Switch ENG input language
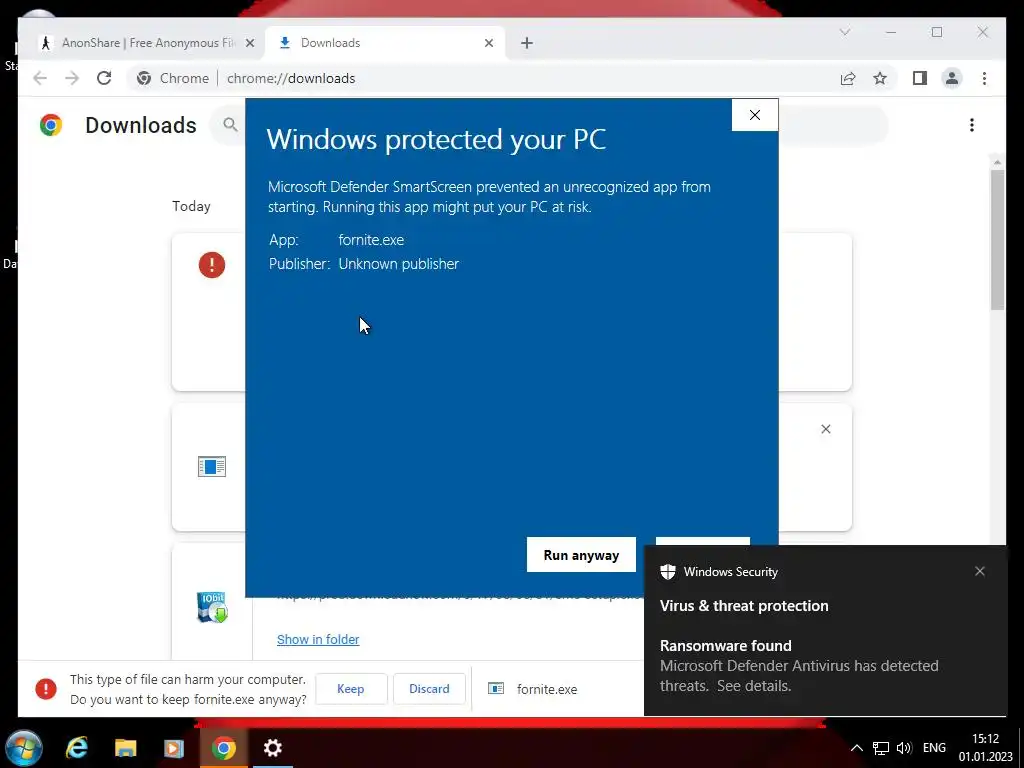Viewport: 1024px width, 768px height. [x=934, y=748]
